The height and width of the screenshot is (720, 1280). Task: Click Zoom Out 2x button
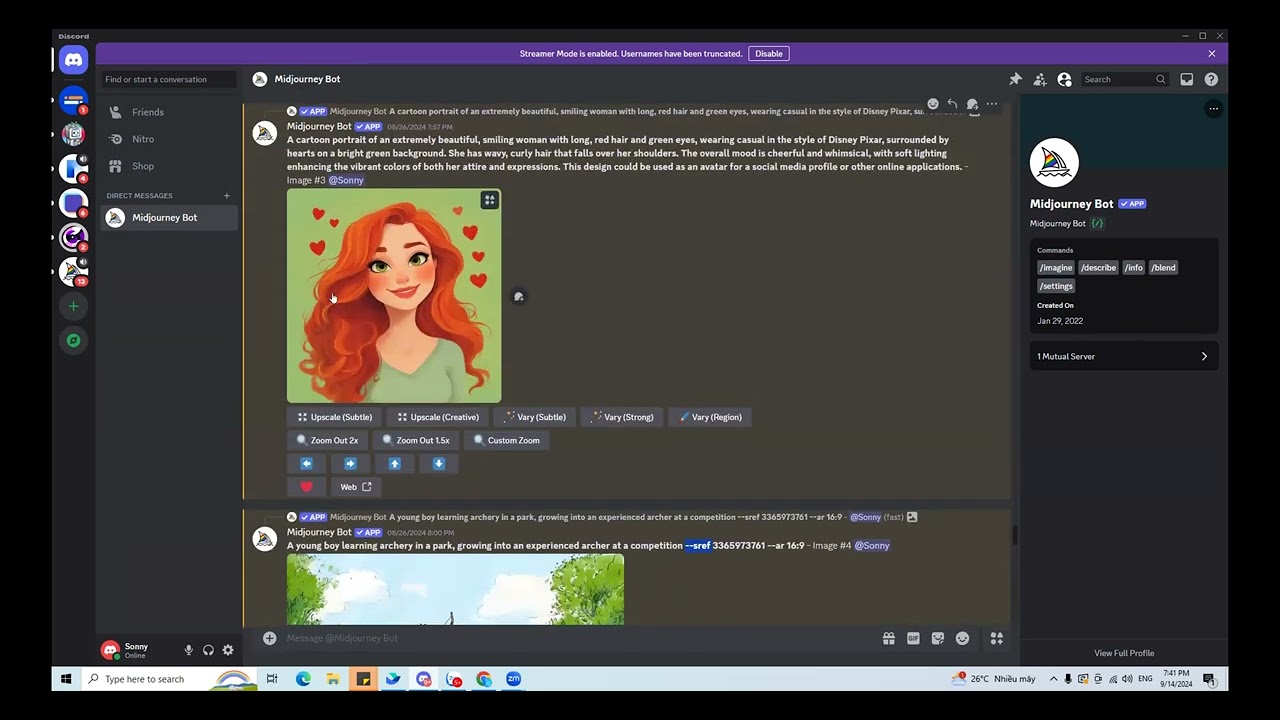327,440
